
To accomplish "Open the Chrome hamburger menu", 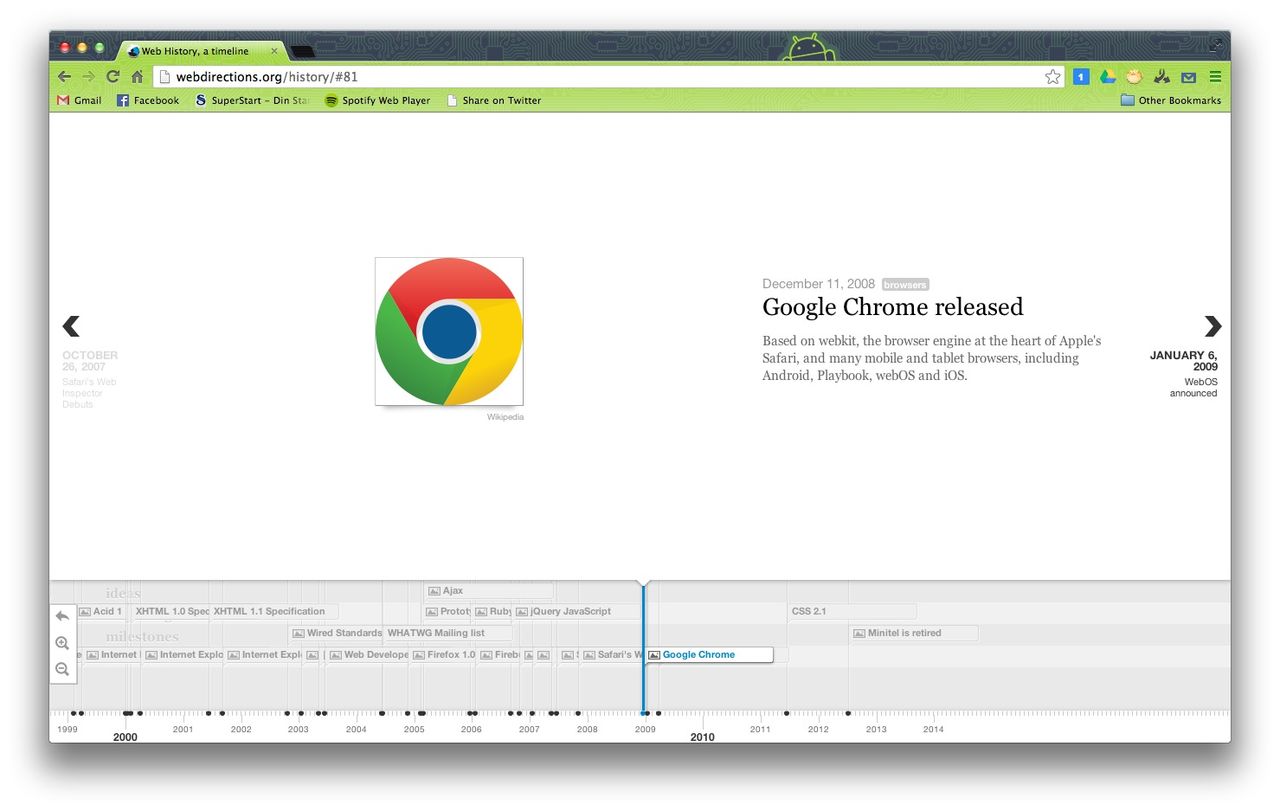I will [1215, 77].
